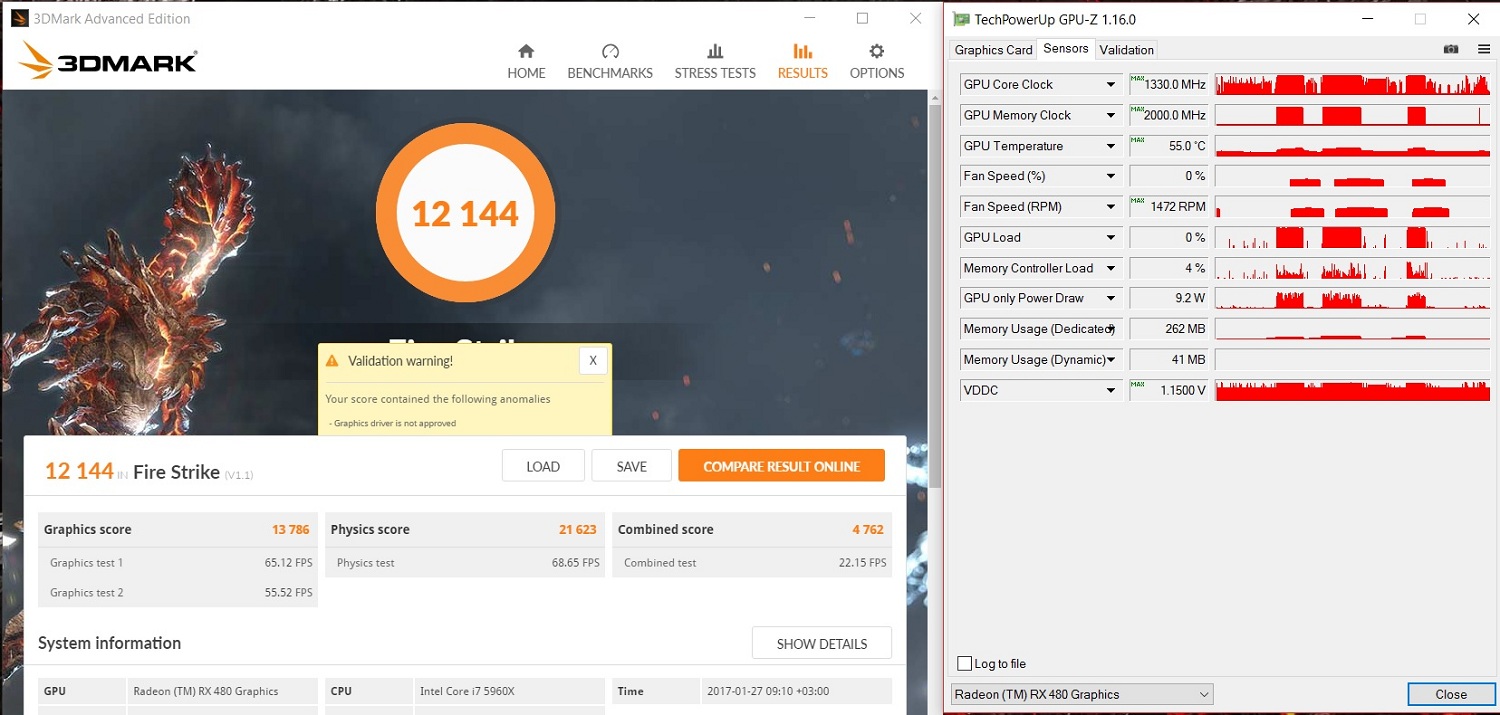Open the Validation tab in GPU-Z
Image resolution: width=1500 pixels, height=715 pixels.
click(1126, 50)
